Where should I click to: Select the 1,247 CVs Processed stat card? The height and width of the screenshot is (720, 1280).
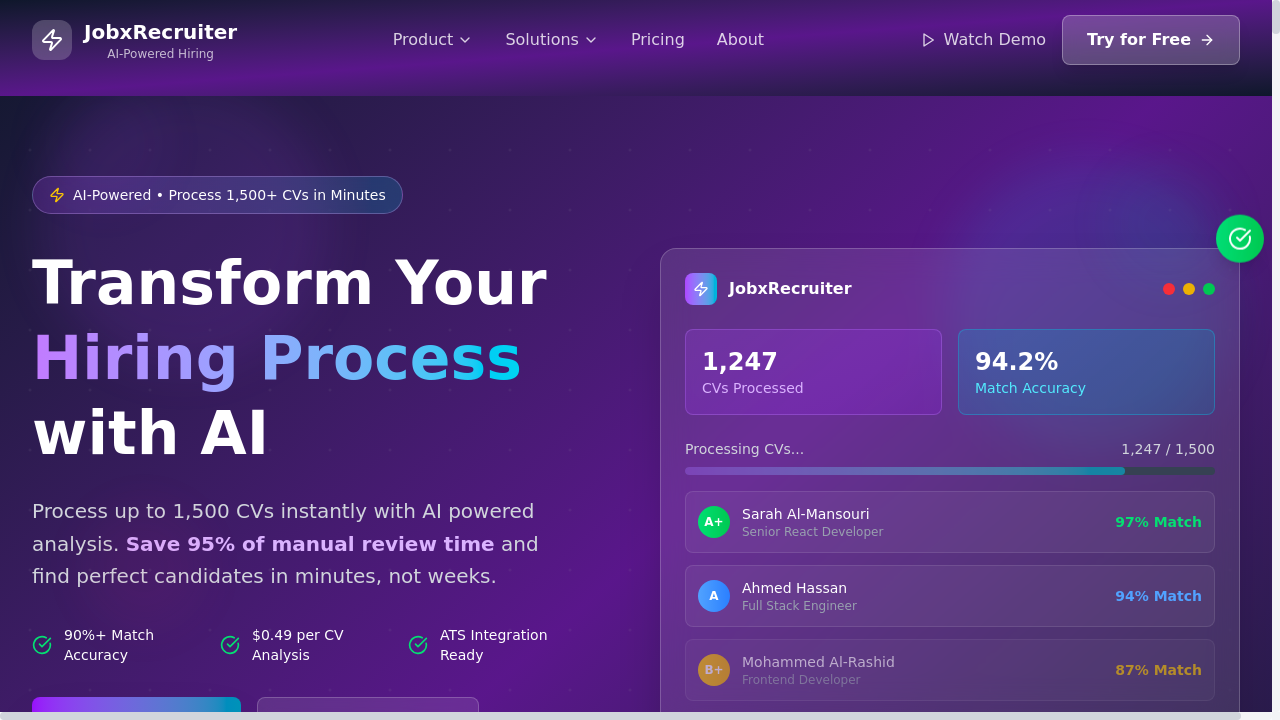coord(813,372)
